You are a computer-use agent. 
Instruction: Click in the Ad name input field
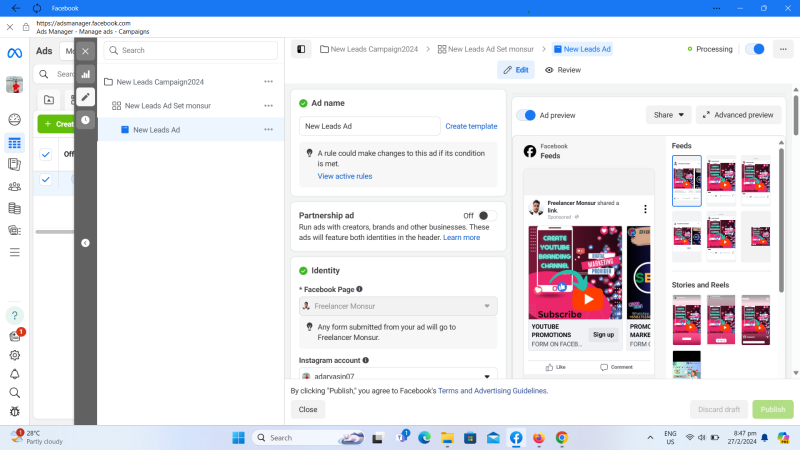[x=369, y=126]
